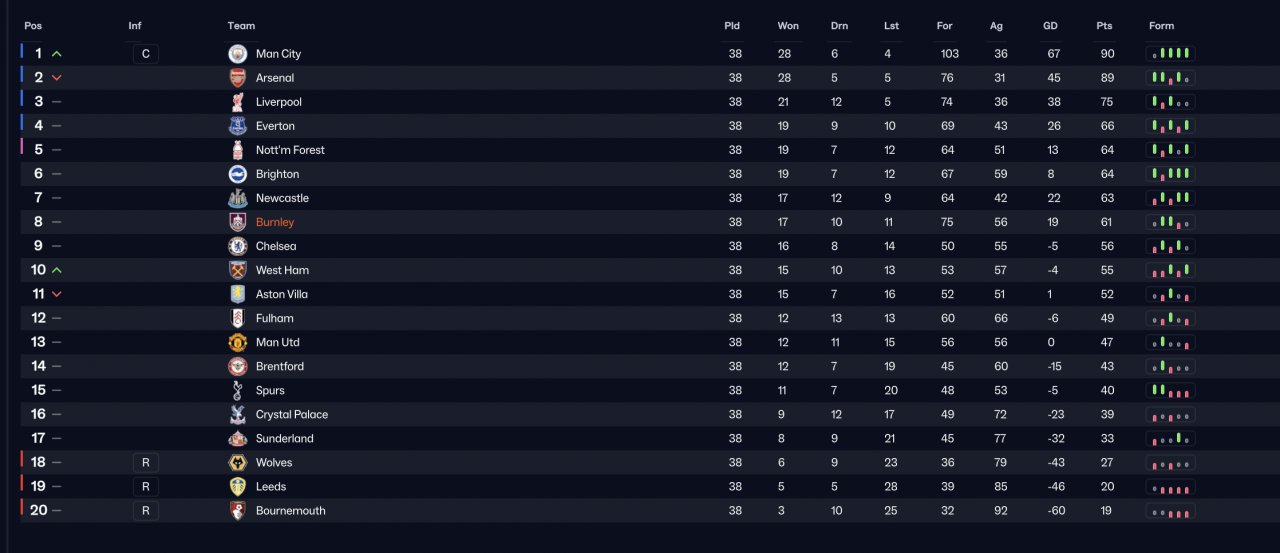This screenshot has width=1280, height=553.
Task: Click Leeds' form indicator bars
Action: pos(1170,486)
